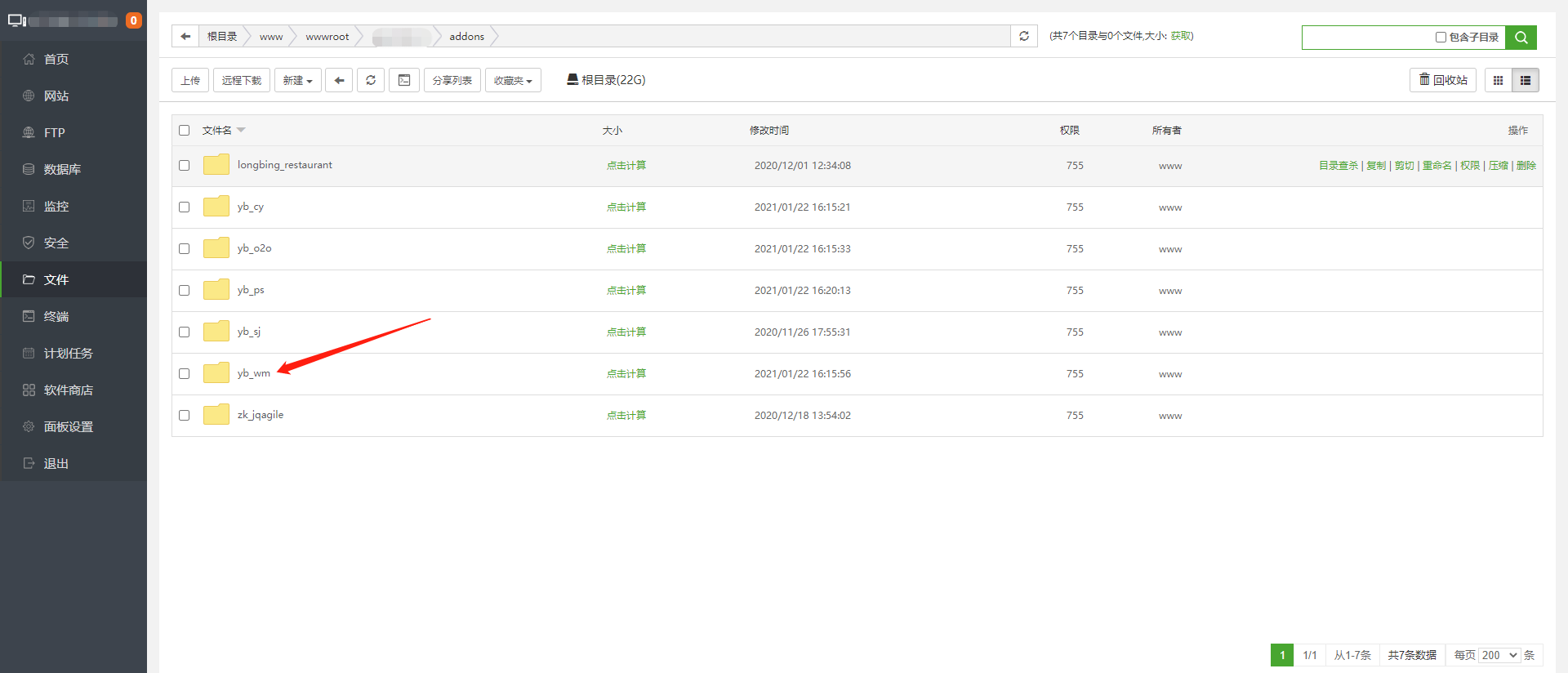
Task: Click the green search magnifier button
Action: click(1521, 38)
